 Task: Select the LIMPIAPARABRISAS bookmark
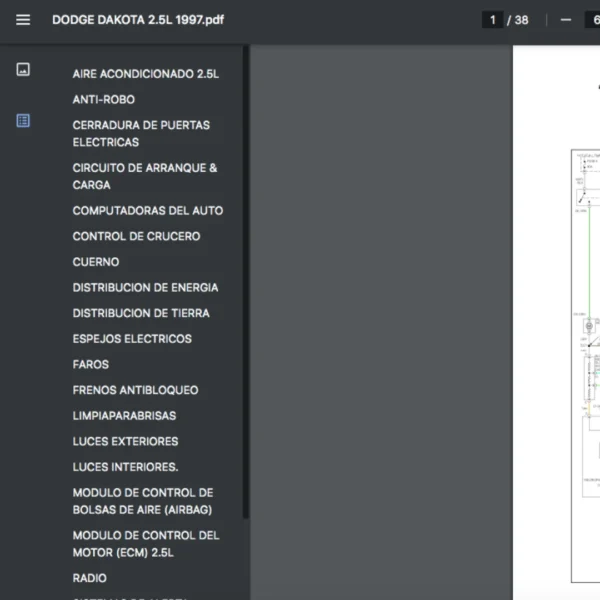pos(124,416)
